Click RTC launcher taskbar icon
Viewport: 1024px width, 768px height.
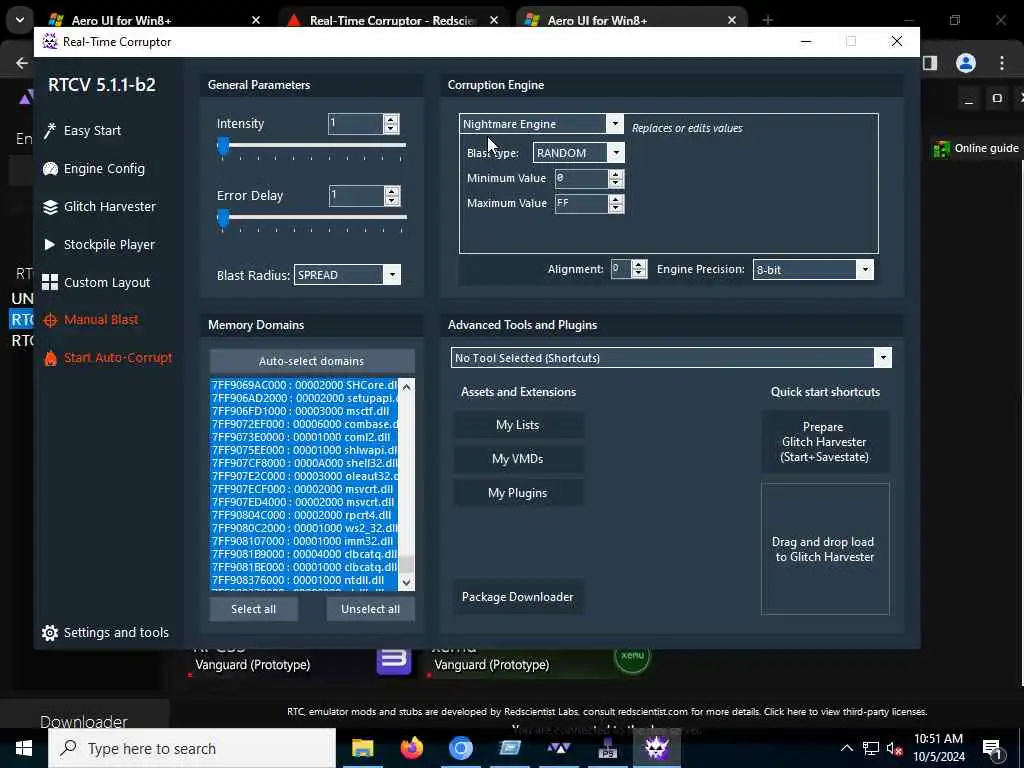click(559, 748)
